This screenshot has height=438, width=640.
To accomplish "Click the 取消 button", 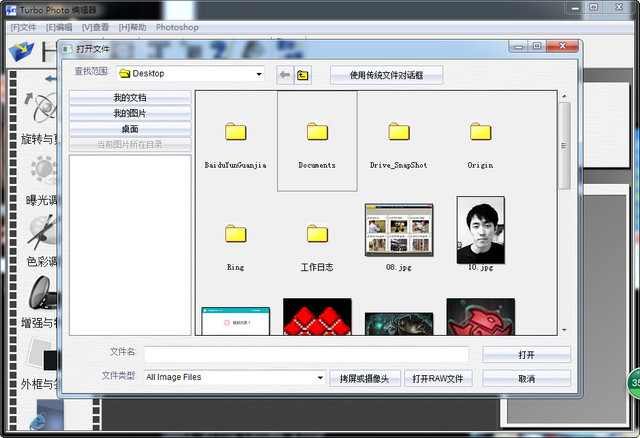I will point(526,379).
